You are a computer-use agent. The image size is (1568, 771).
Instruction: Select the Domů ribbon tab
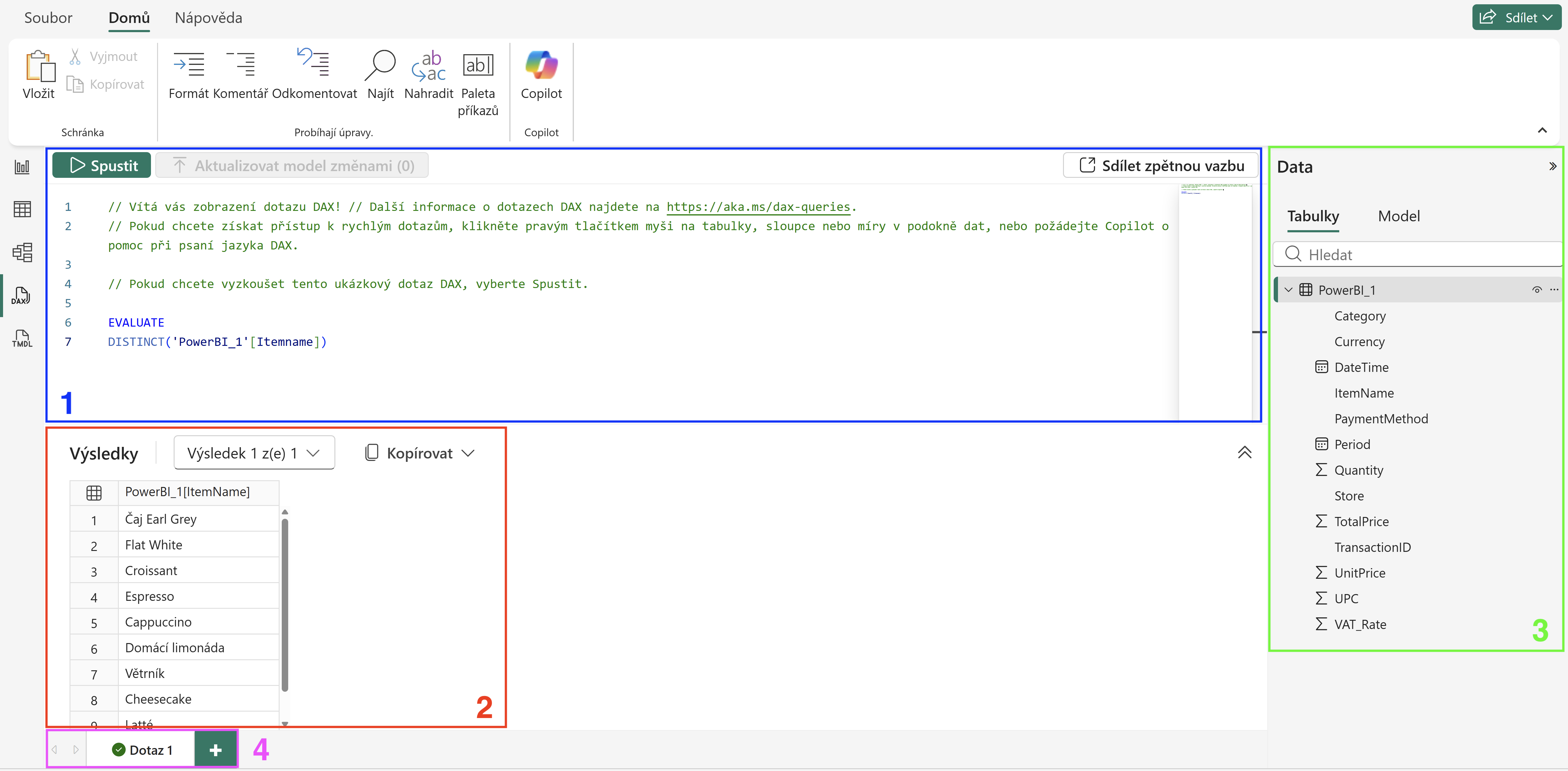(129, 18)
